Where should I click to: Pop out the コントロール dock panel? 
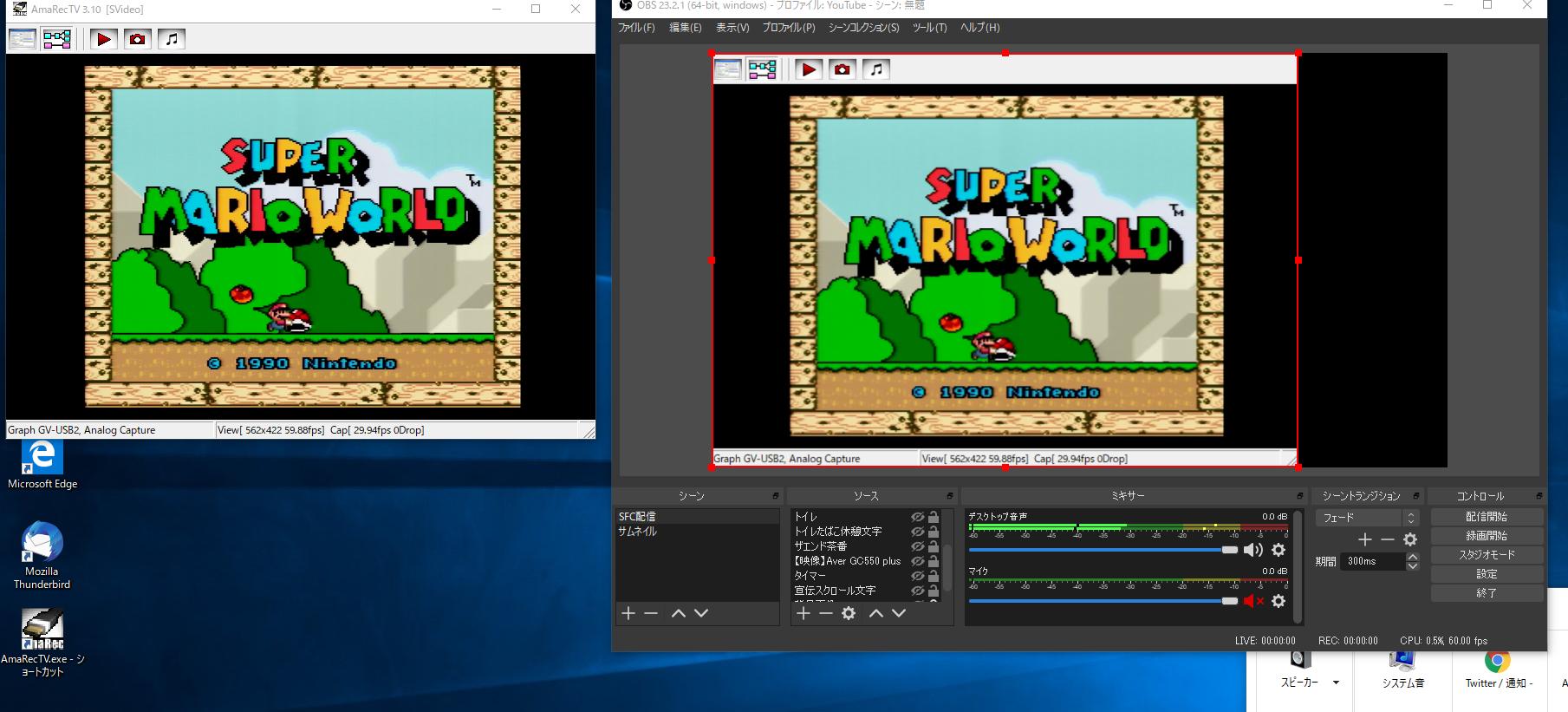(x=1539, y=496)
